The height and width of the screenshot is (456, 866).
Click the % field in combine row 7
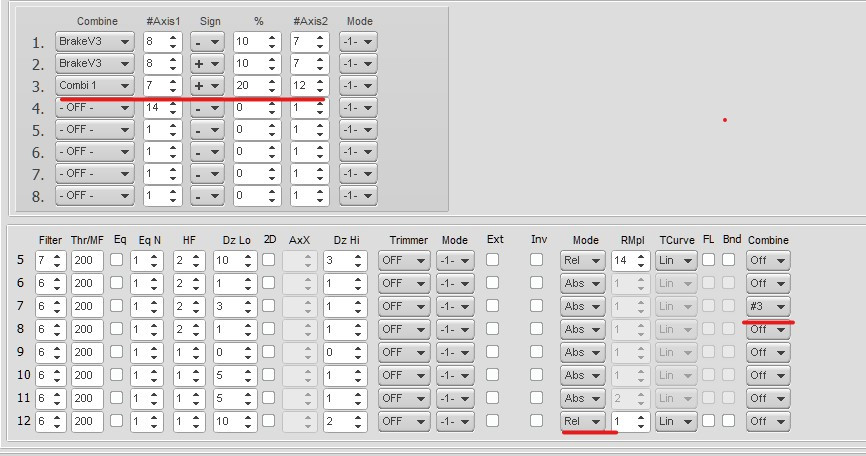[257, 174]
